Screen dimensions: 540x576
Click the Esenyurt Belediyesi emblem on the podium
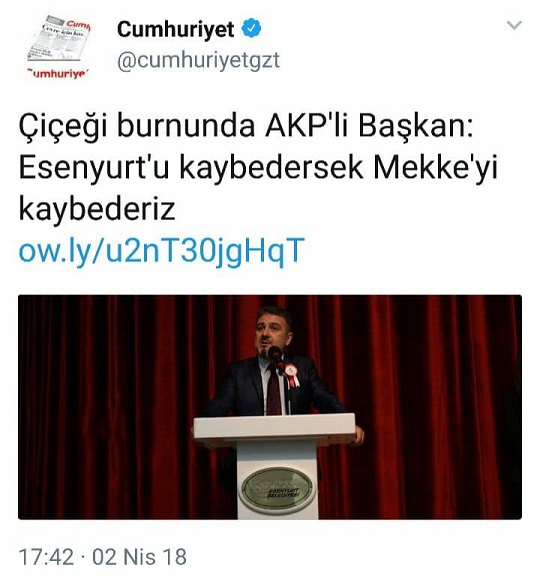[x=277, y=489]
